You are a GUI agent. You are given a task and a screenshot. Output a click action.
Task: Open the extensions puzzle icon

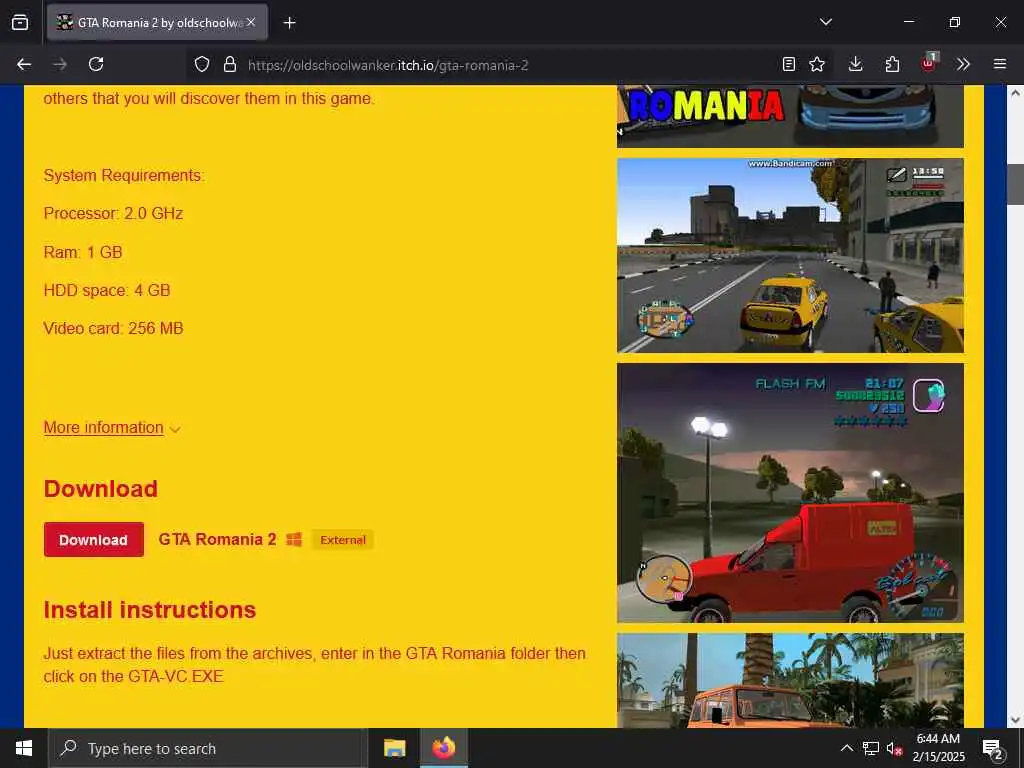pos(892,64)
